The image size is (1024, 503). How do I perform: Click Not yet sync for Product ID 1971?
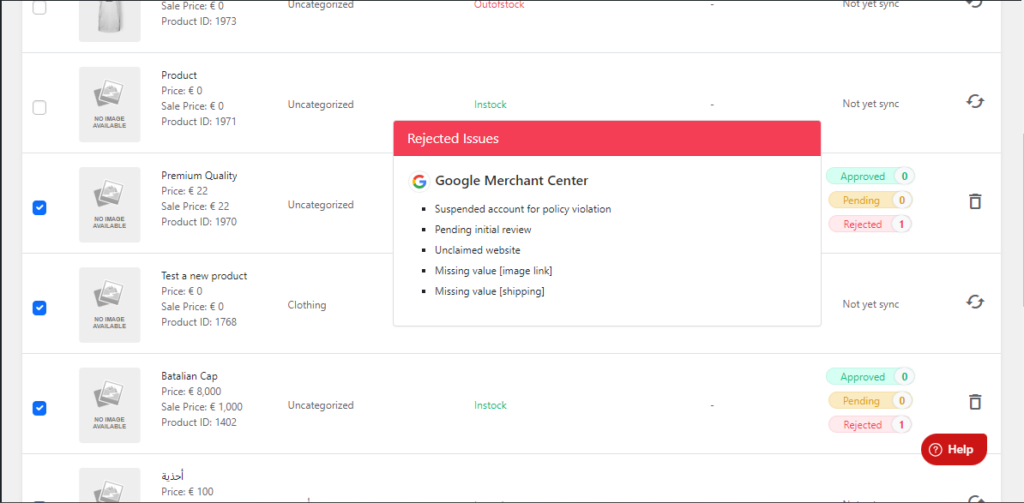(871, 104)
